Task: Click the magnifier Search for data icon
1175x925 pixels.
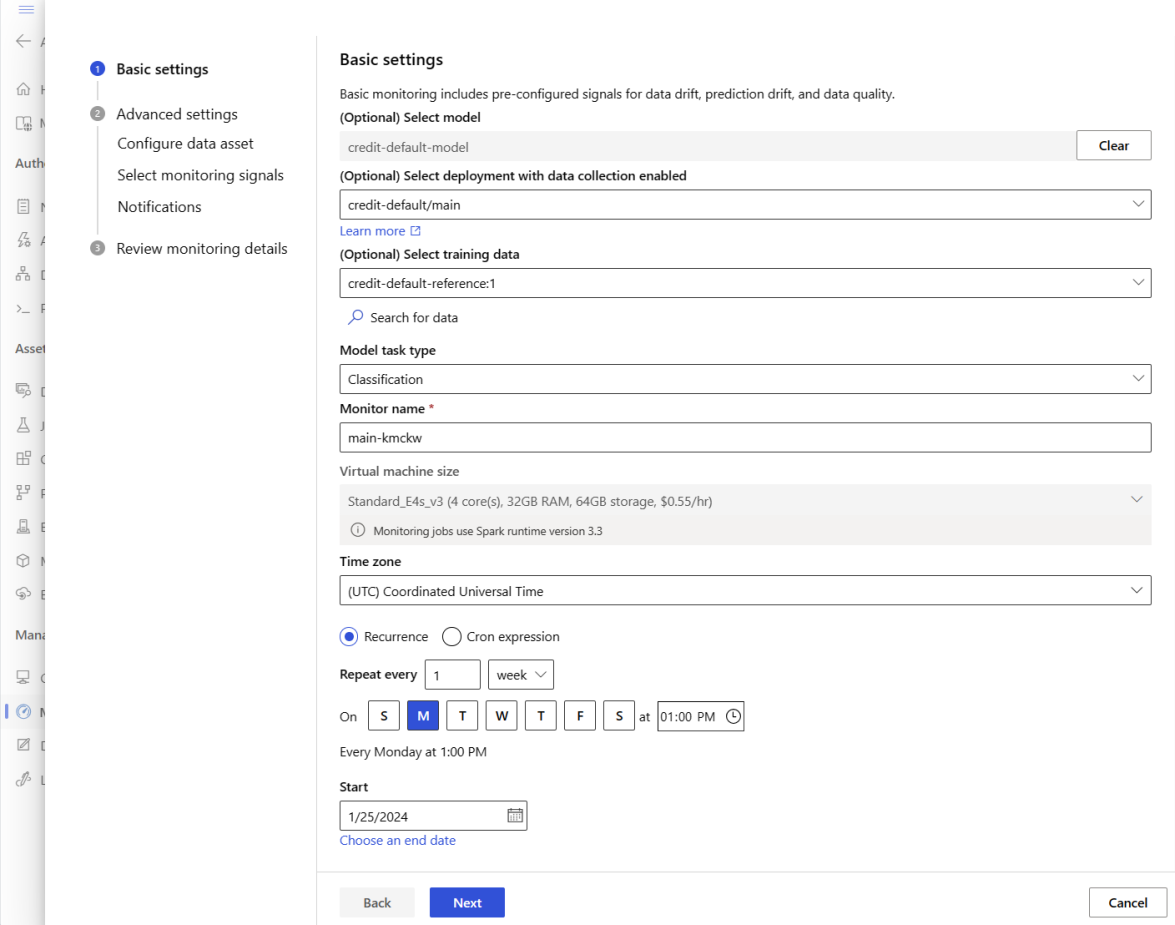Action: click(x=356, y=317)
